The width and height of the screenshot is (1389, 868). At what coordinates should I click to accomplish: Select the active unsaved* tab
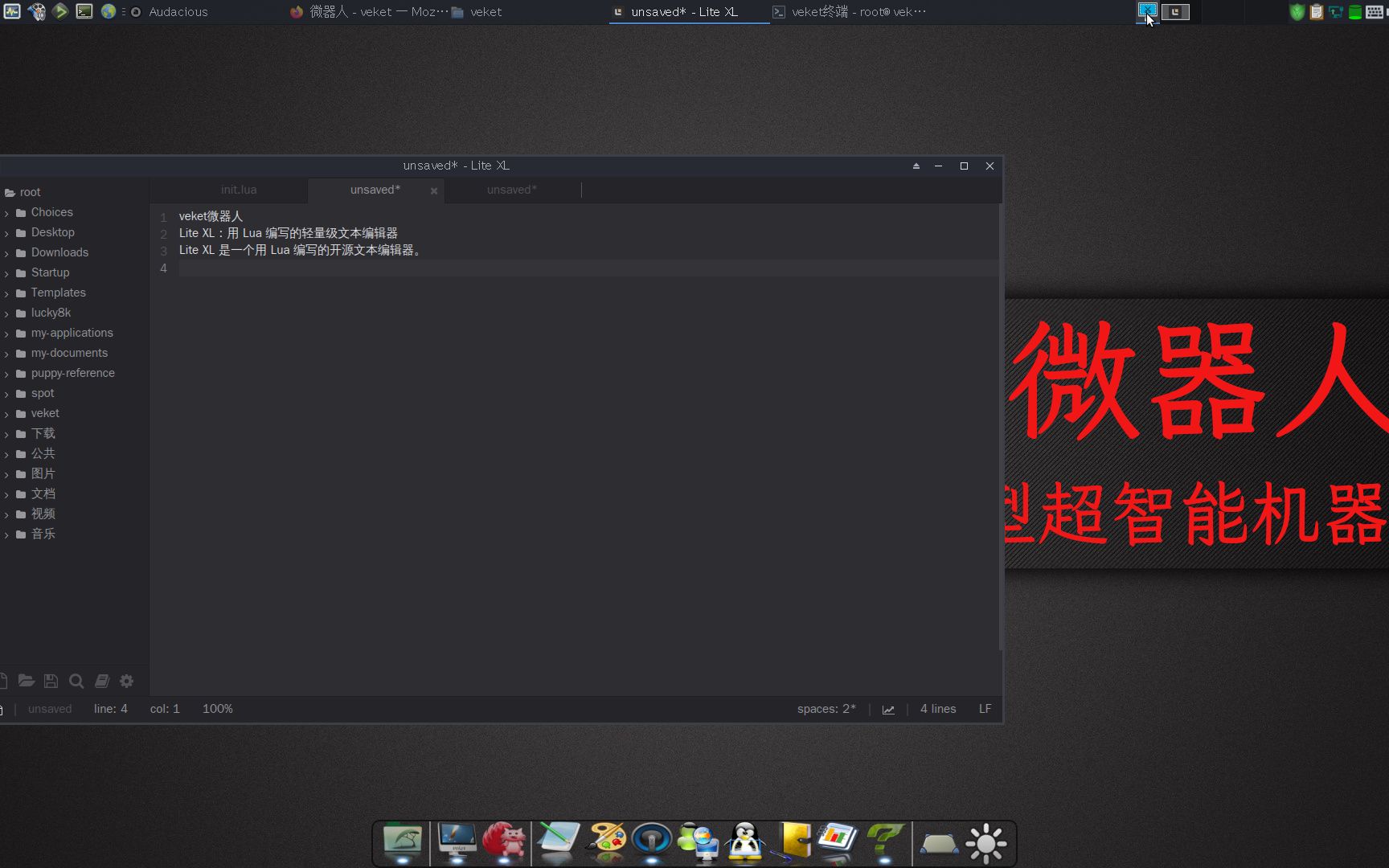point(375,190)
